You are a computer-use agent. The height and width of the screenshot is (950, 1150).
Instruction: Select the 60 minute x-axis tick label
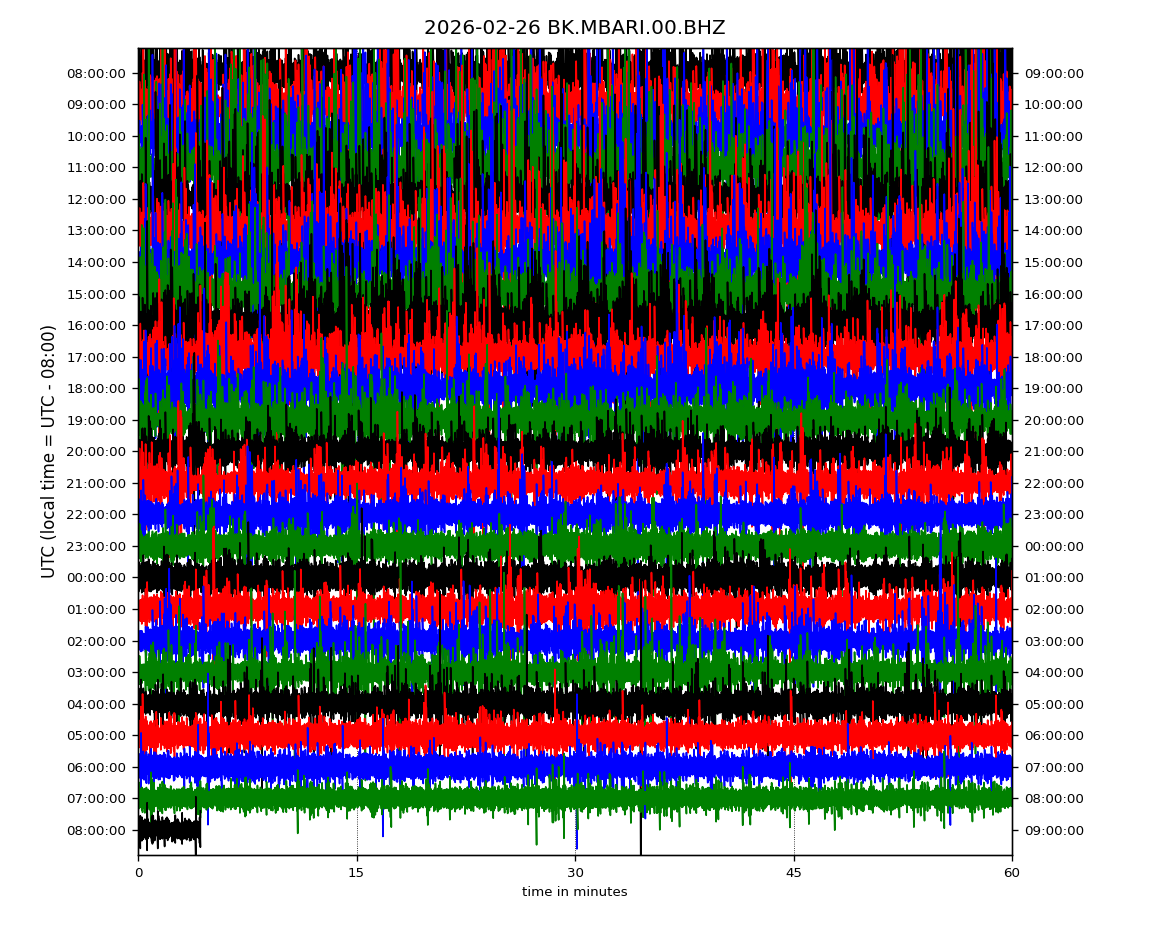pyautogui.click(x=1012, y=873)
